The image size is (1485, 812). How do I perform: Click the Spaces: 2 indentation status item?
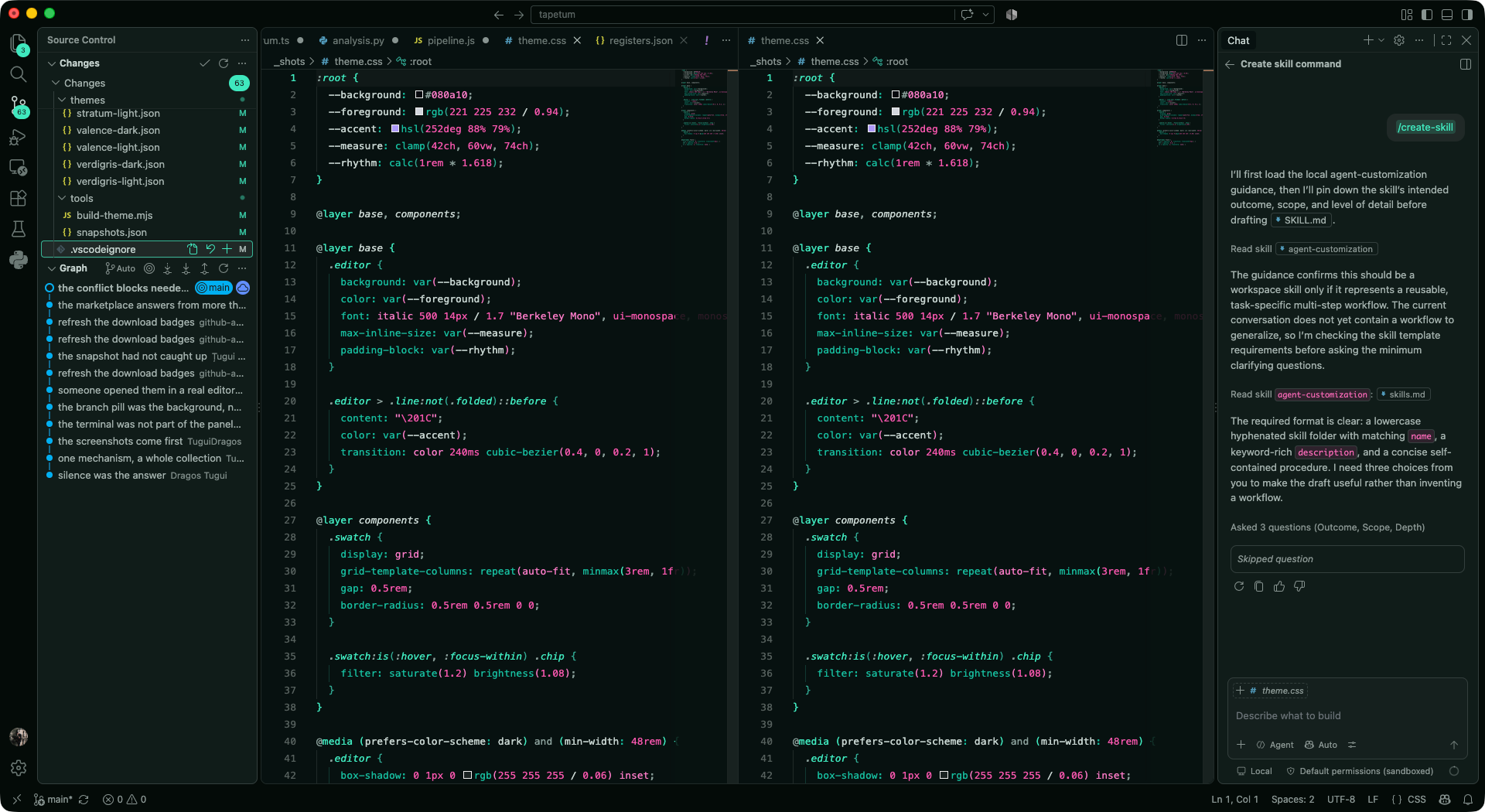coord(1292,800)
